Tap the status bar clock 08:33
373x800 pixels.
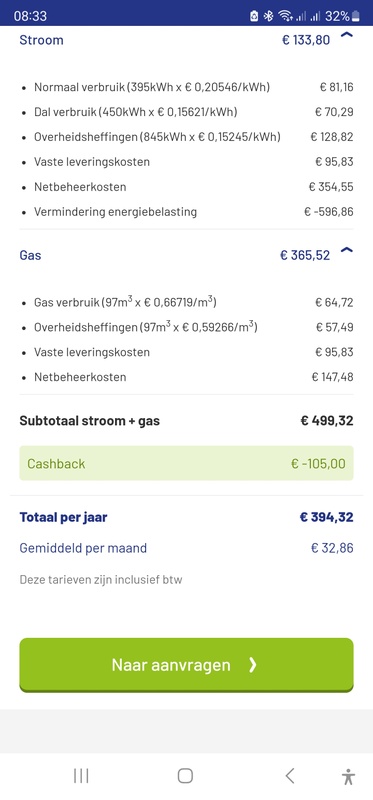tap(29, 16)
